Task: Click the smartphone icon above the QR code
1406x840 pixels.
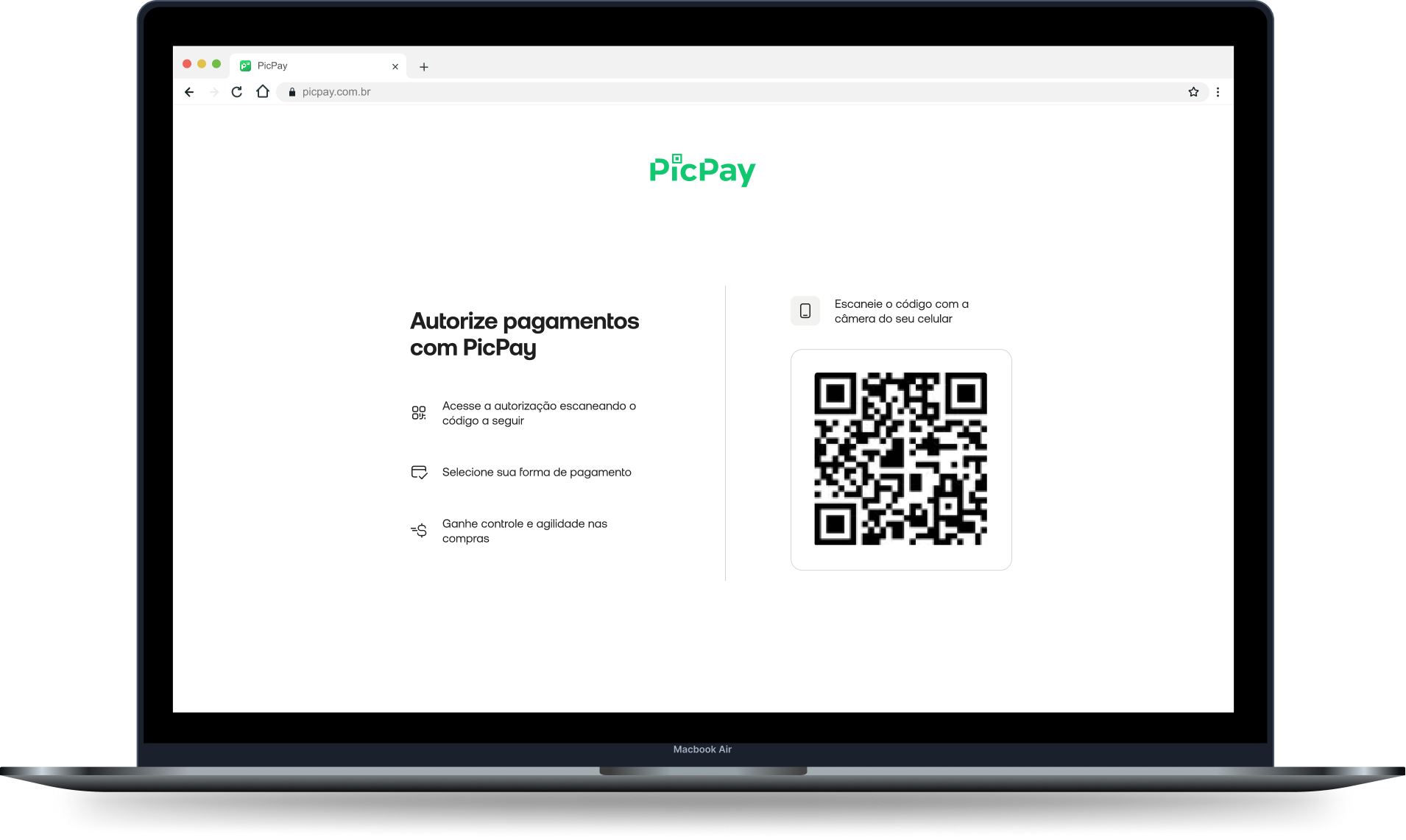Action: point(805,311)
